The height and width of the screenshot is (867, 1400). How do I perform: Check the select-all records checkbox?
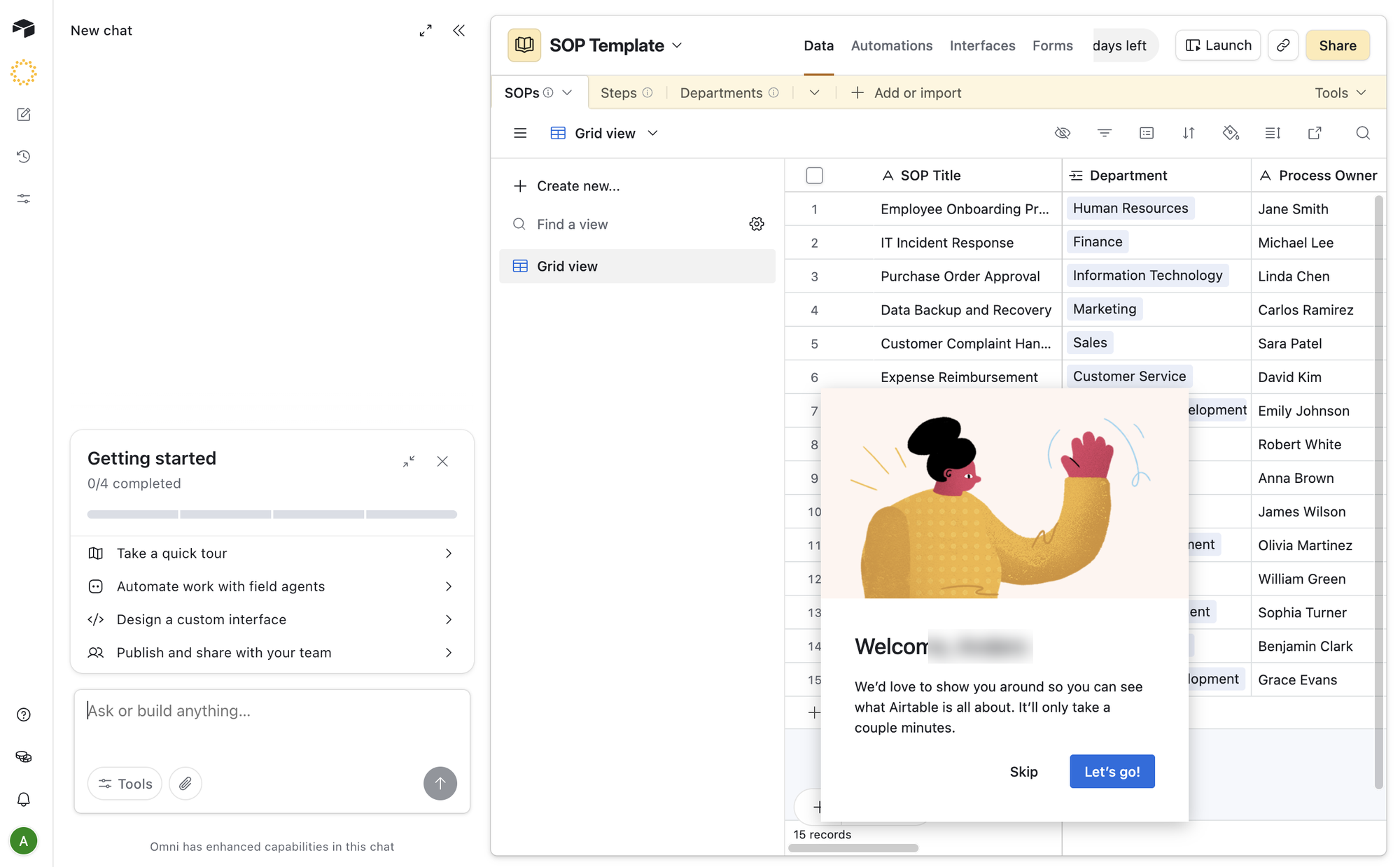(x=814, y=176)
